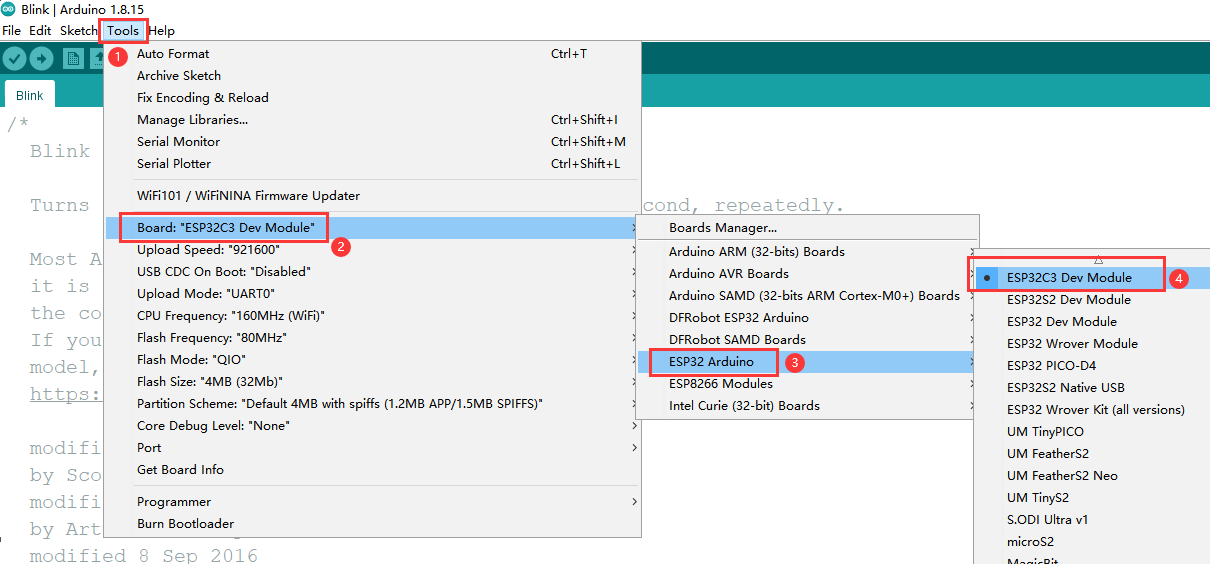Screen dimensions: 1210x564
Task: Expand the Programmer submenu
Action: tap(371, 502)
